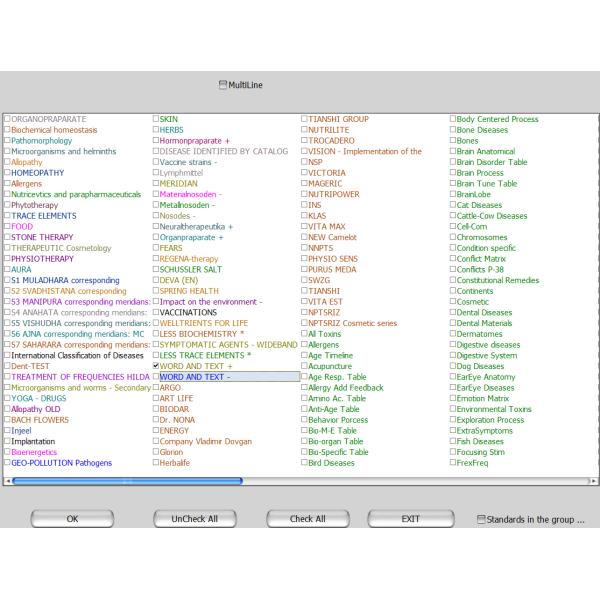Tick the Emotion Matrix checkbox
600x600 pixels.
[x=453, y=398]
